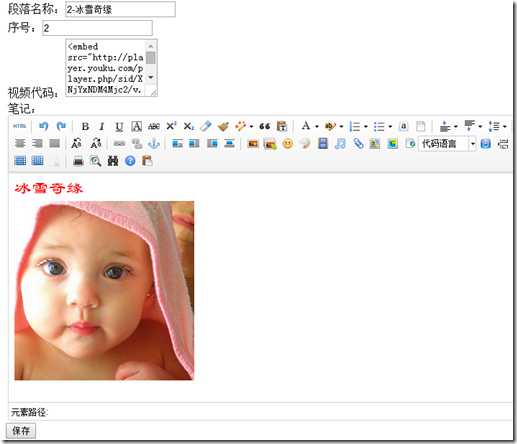The image size is (517, 444).
Task: Open paragraph-after spacing arrow
Action: (x=480, y=127)
